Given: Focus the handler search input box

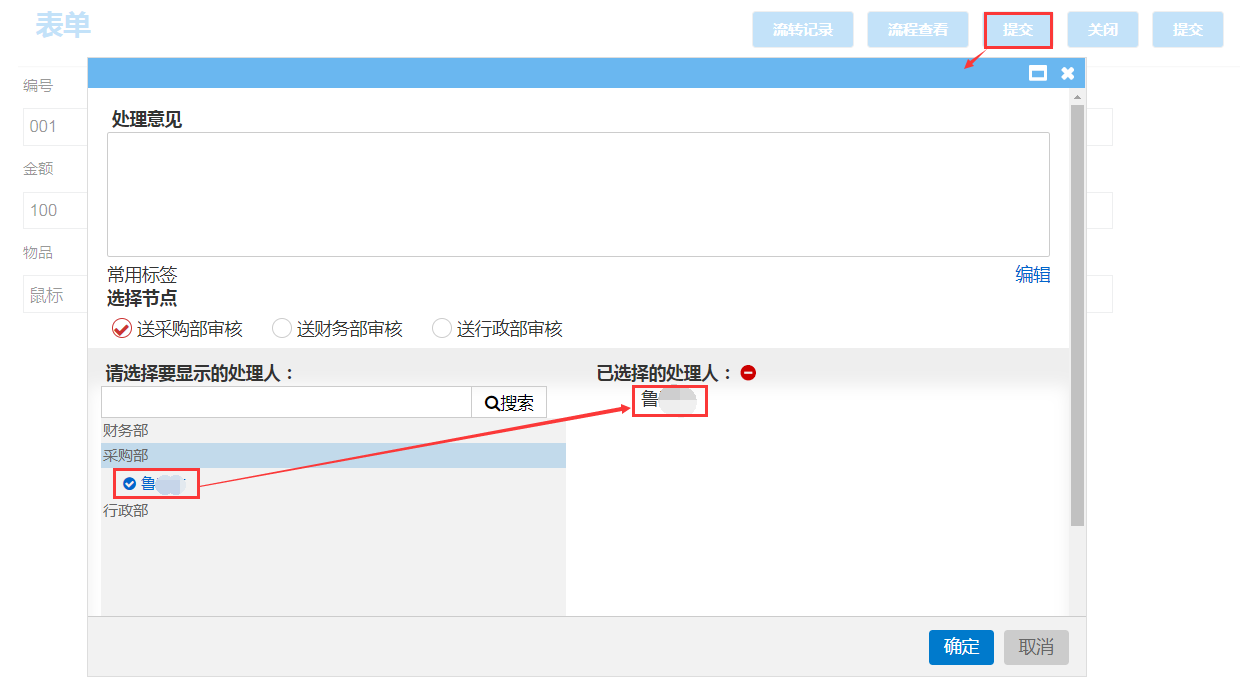Looking at the screenshot, I should [286, 403].
